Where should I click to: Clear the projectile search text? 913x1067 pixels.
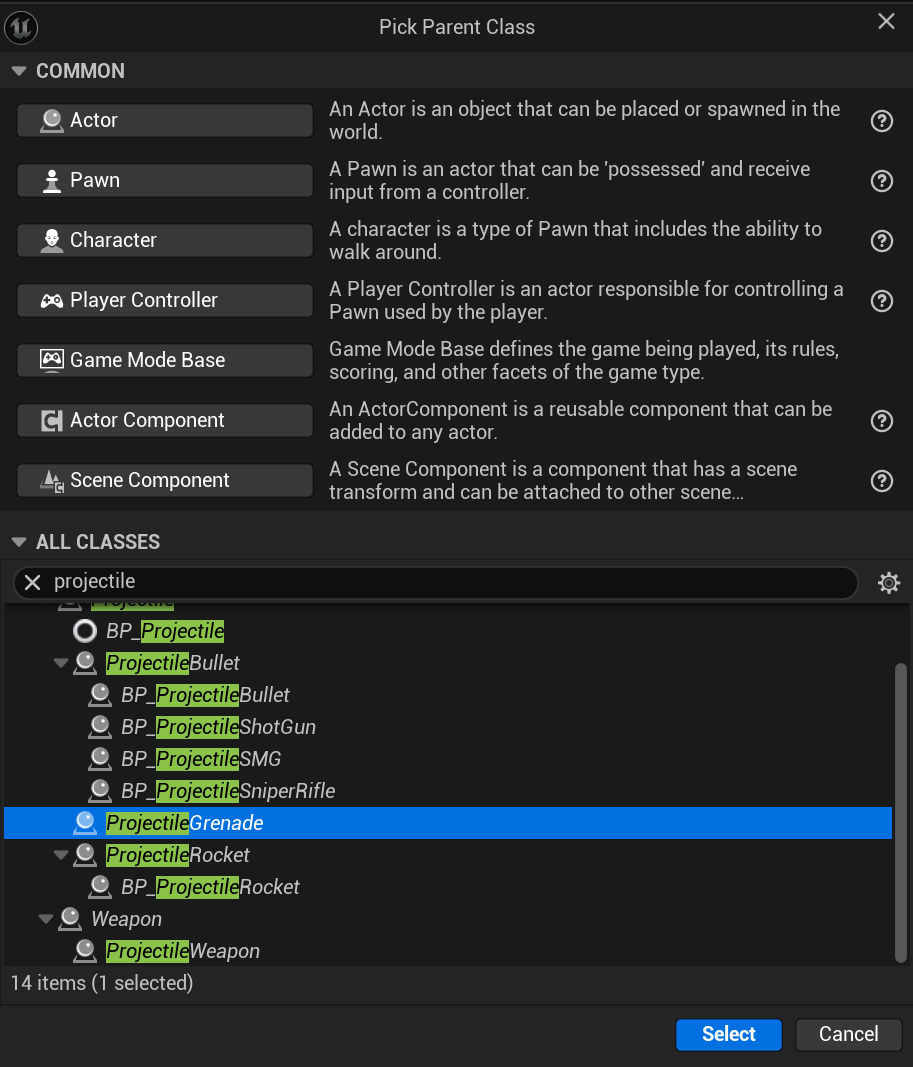coord(33,582)
